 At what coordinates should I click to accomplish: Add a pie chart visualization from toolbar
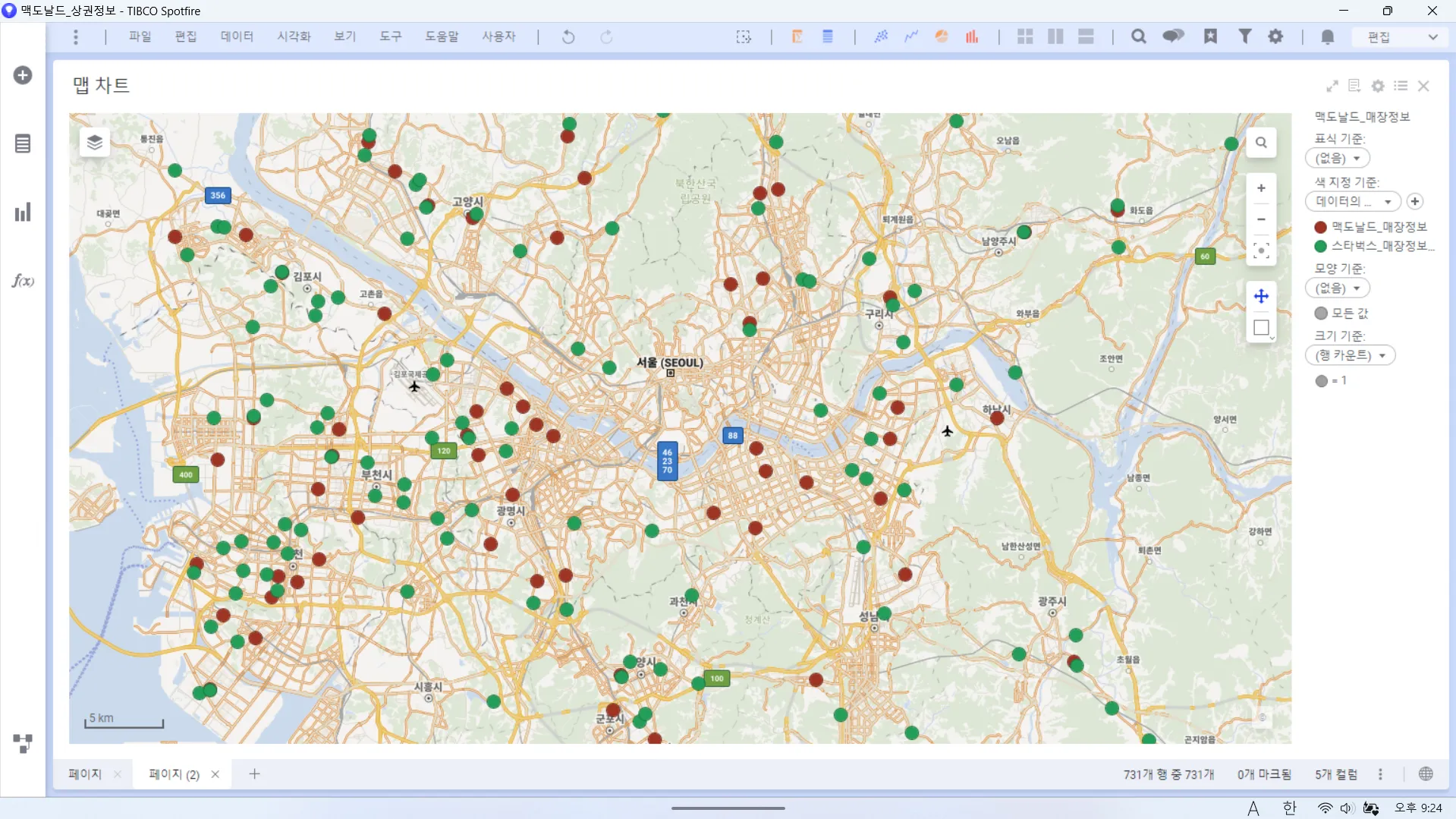tap(942, 36)
